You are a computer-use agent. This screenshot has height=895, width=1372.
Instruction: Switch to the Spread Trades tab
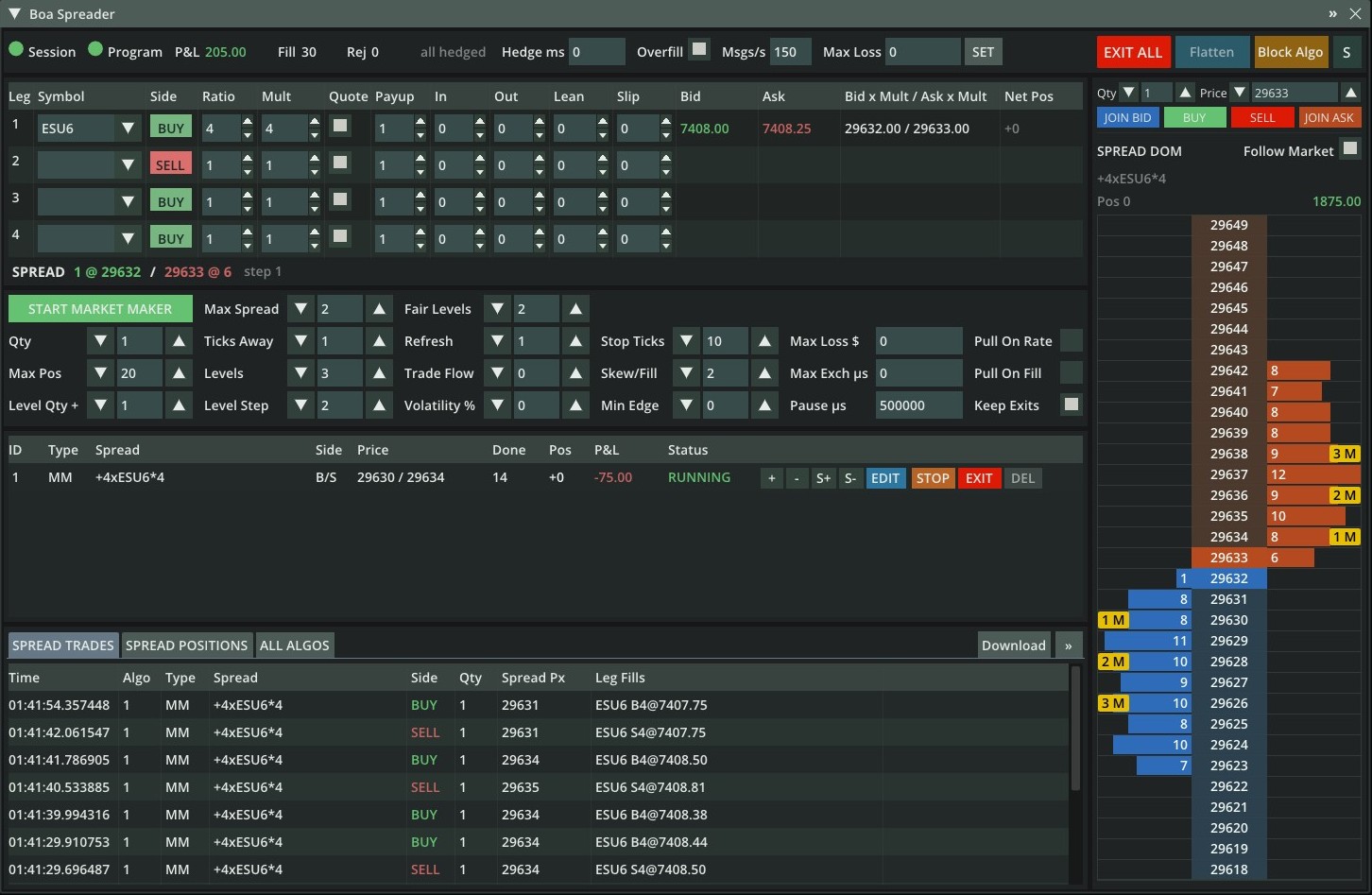click(x=63, y=645)
